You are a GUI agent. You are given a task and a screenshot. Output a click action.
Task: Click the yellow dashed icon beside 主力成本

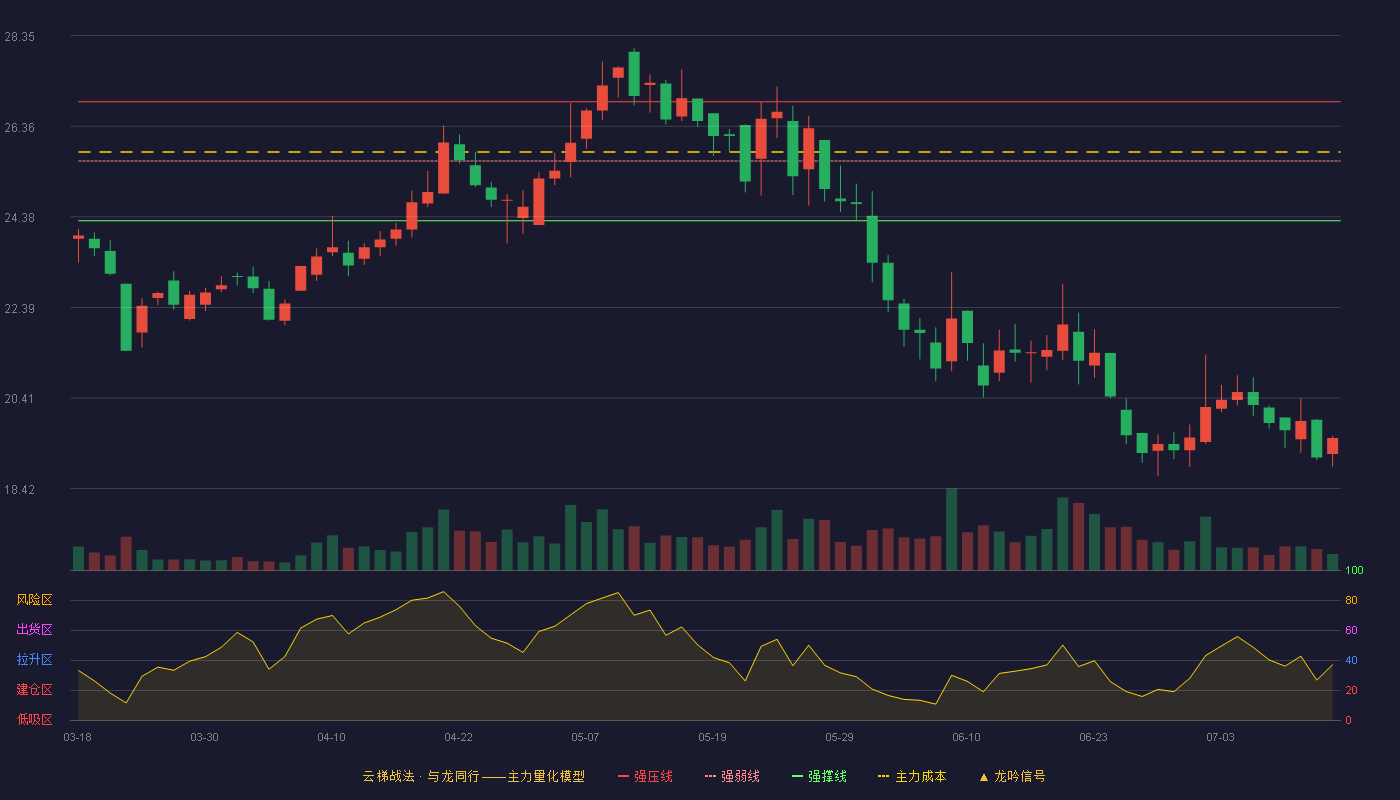tap(883, 777)
